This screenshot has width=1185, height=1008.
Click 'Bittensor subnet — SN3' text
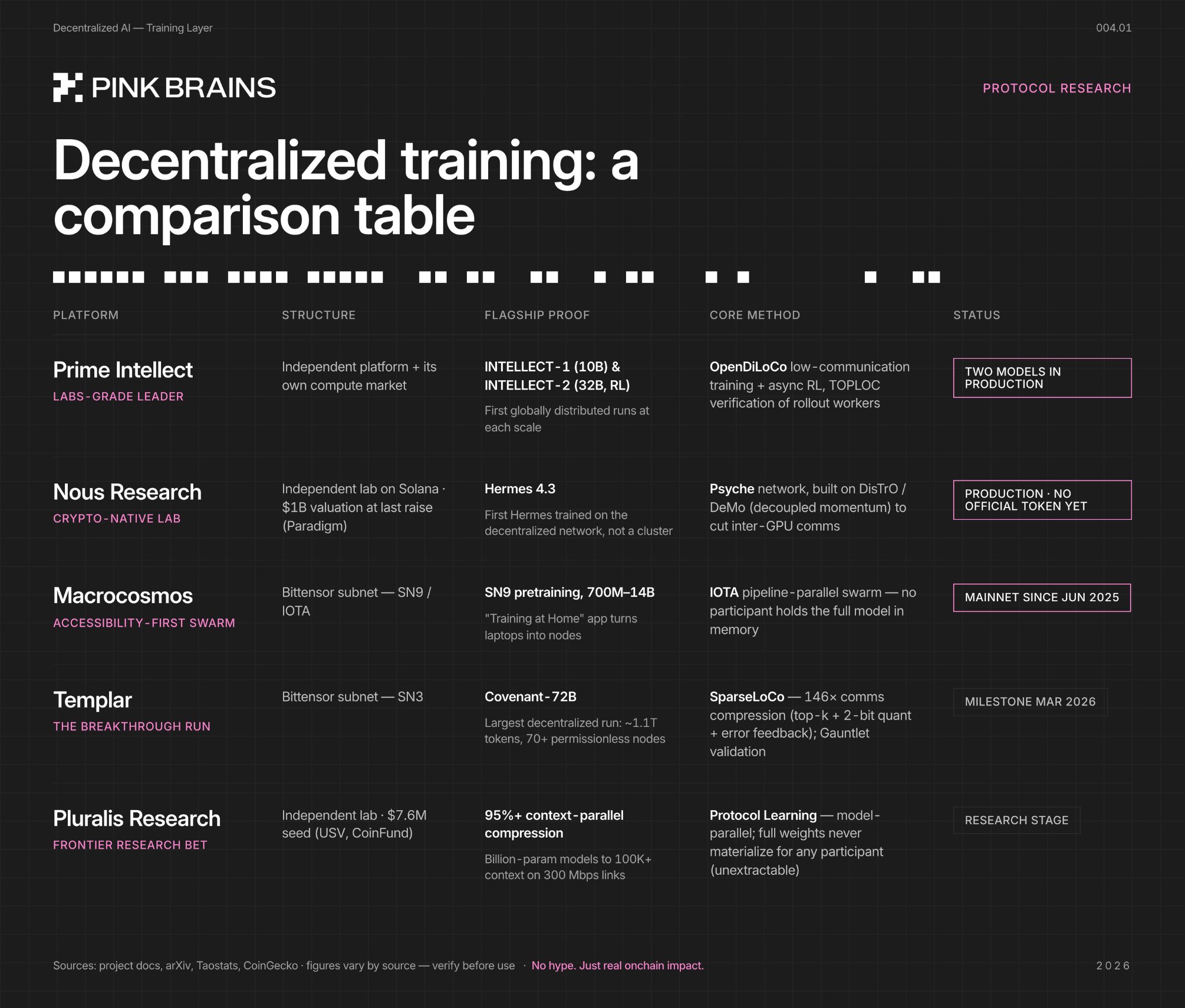click(x=353, y=697)
